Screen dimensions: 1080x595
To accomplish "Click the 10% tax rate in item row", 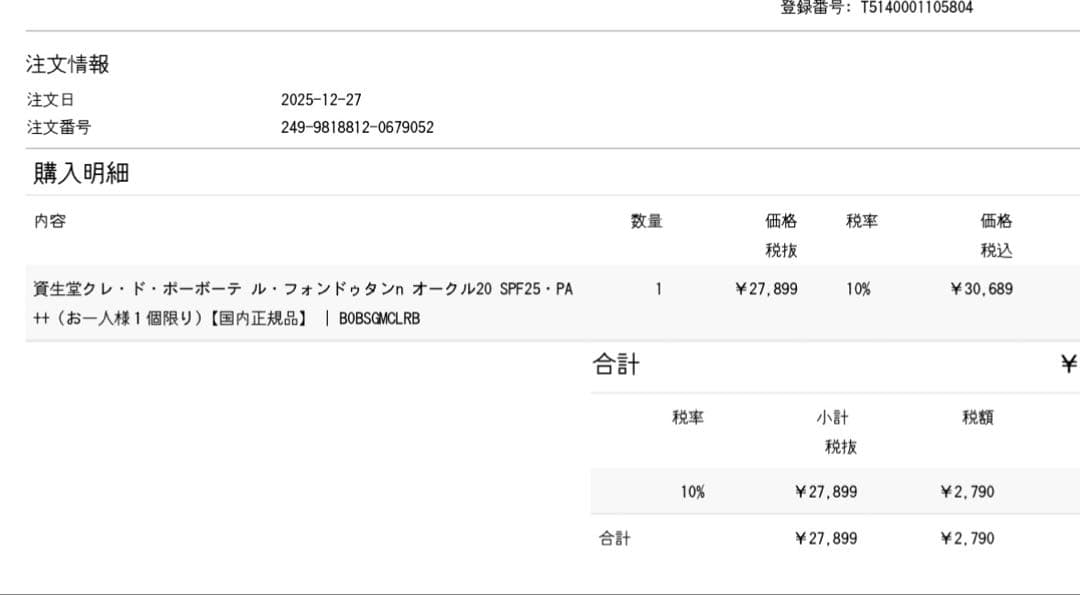I will (x=857, y=289).
